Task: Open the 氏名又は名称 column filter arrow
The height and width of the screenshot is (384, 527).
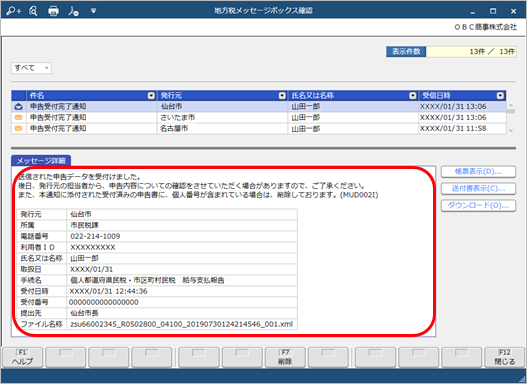Action: click(413, 96)
